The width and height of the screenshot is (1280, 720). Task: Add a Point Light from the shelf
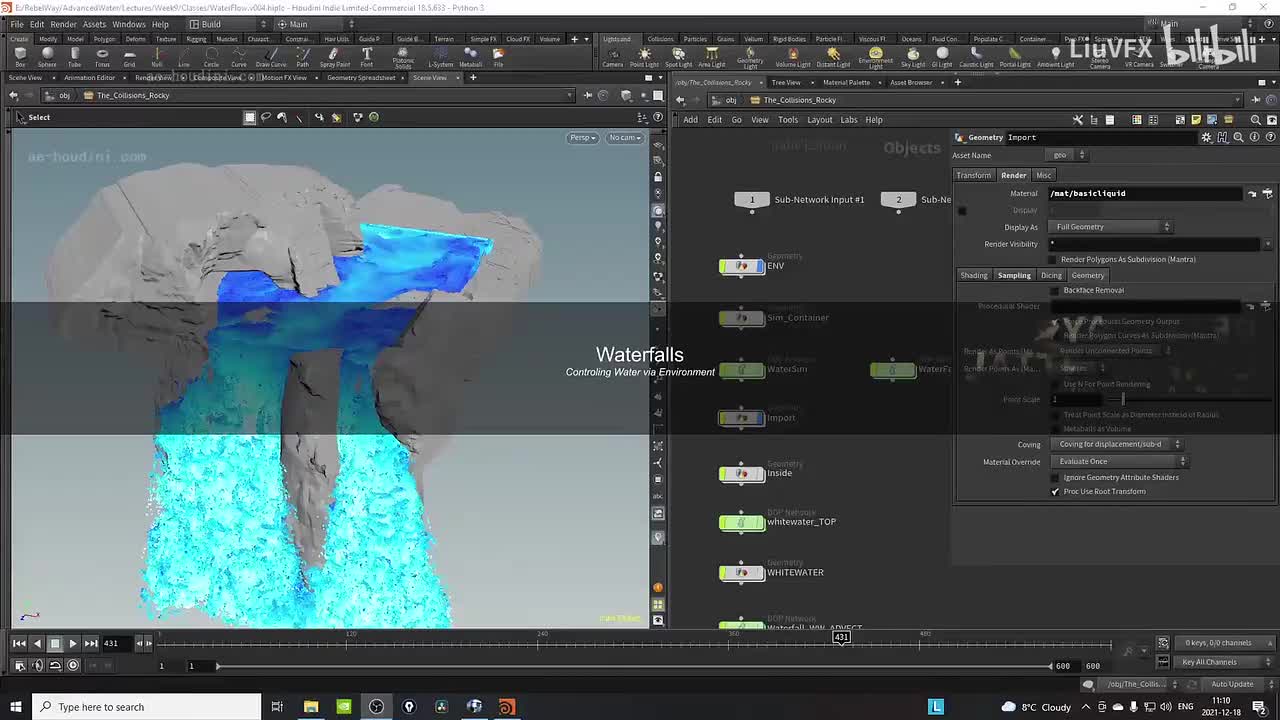(x=644, y=57)
